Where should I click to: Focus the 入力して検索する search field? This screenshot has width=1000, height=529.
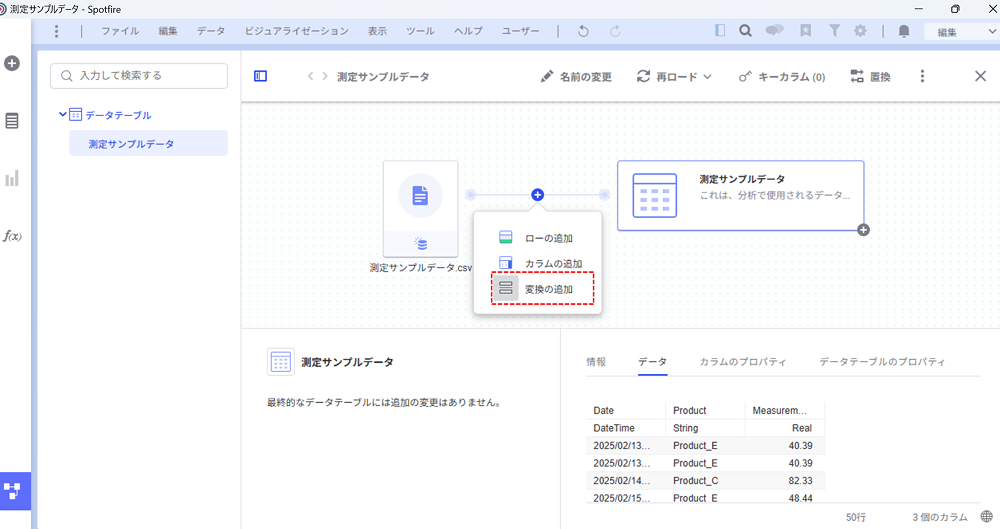(x=139, y=76)
